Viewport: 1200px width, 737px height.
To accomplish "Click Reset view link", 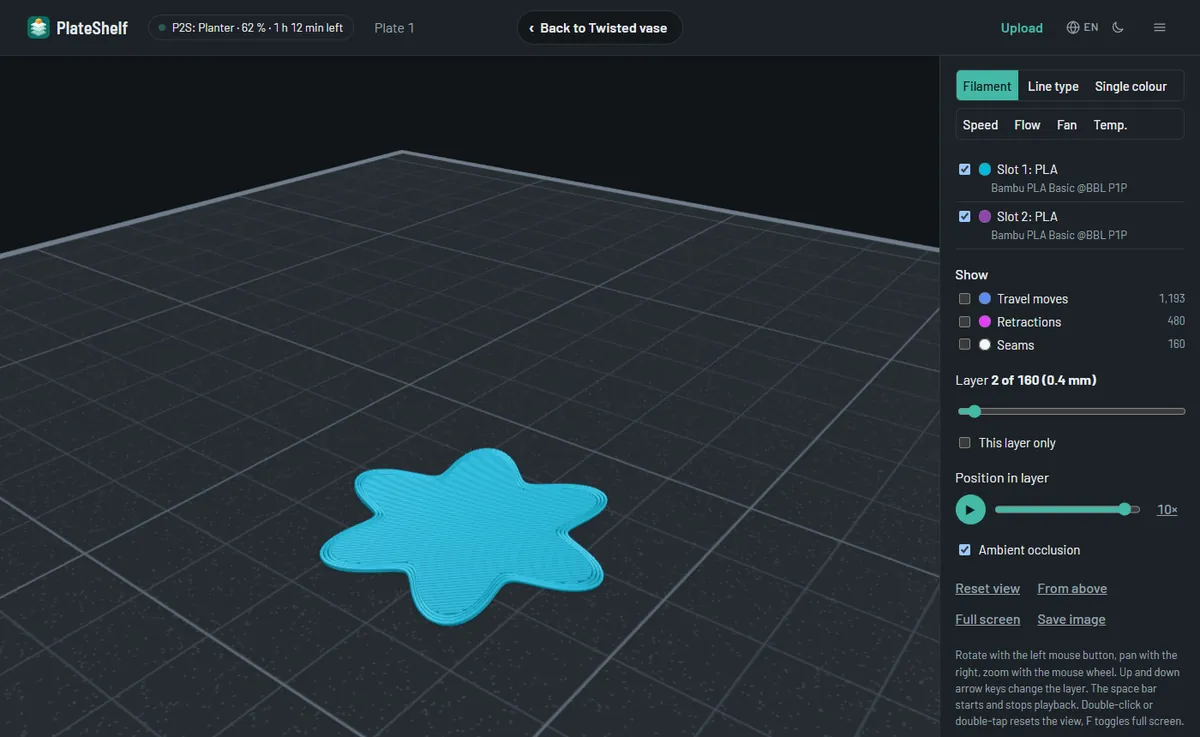I will pos(988,589).
